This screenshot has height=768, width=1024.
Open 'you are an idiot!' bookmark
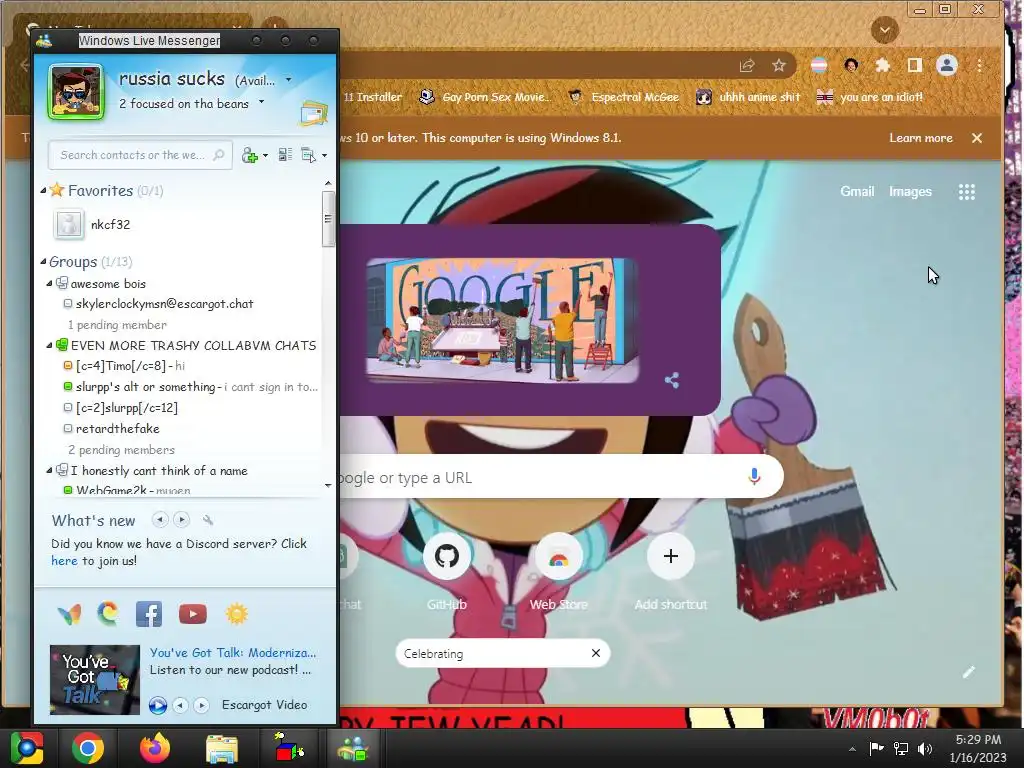pos(870,97)
